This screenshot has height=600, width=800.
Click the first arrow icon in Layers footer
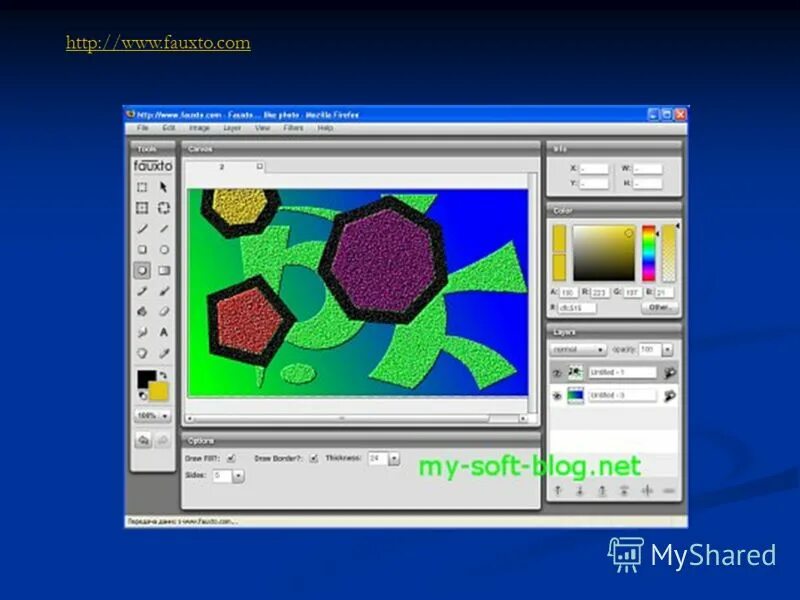coord(558,491)
